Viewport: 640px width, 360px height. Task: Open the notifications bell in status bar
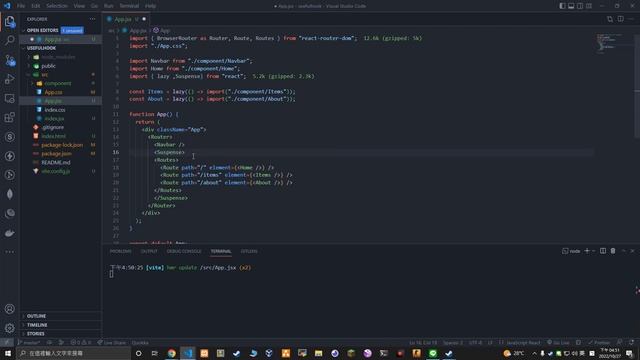point(631,342)
